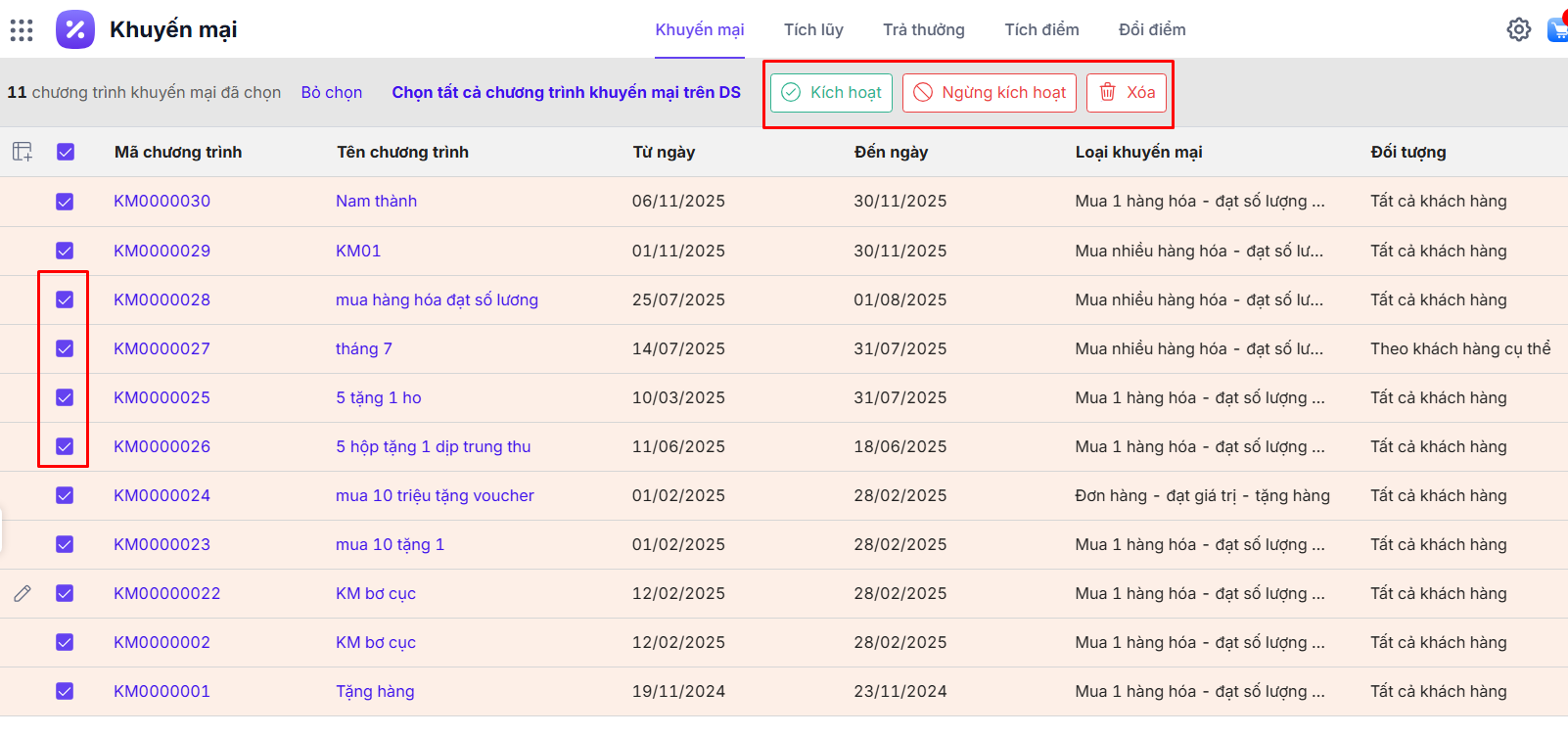Click Kích hoạt button to activate

click(x=831, y=93)
